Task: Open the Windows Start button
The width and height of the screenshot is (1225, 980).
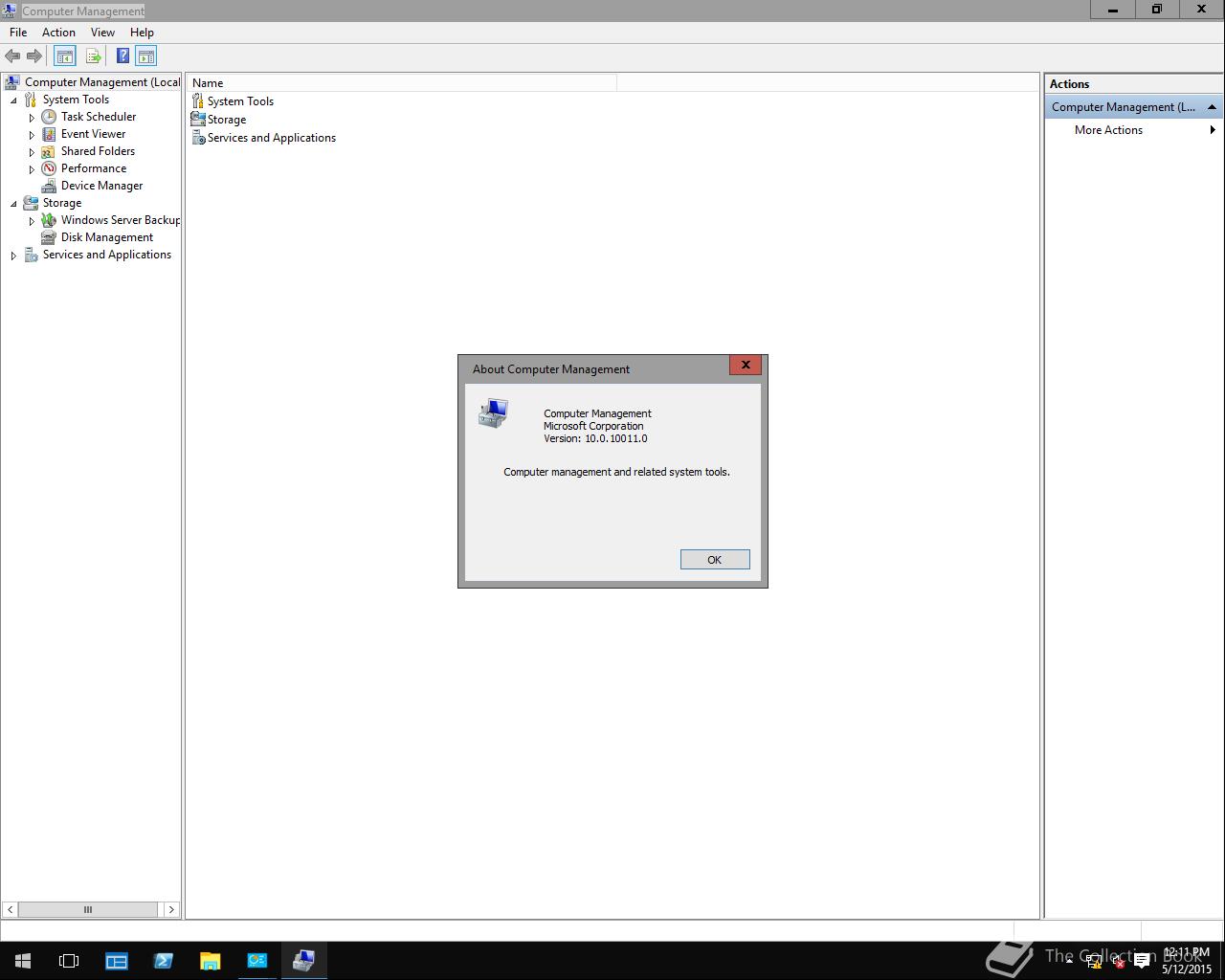Action: coord(23,961)
